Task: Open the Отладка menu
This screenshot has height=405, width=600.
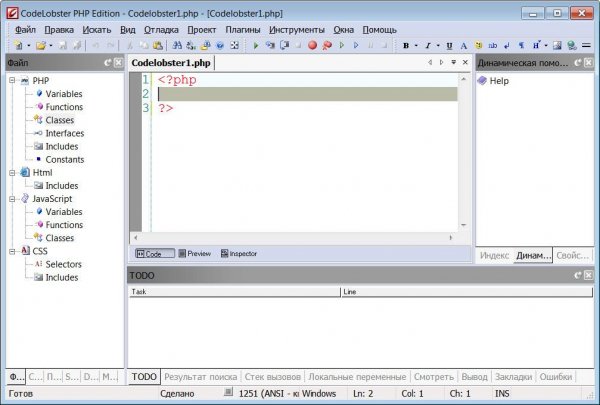Action: [161, 29]
